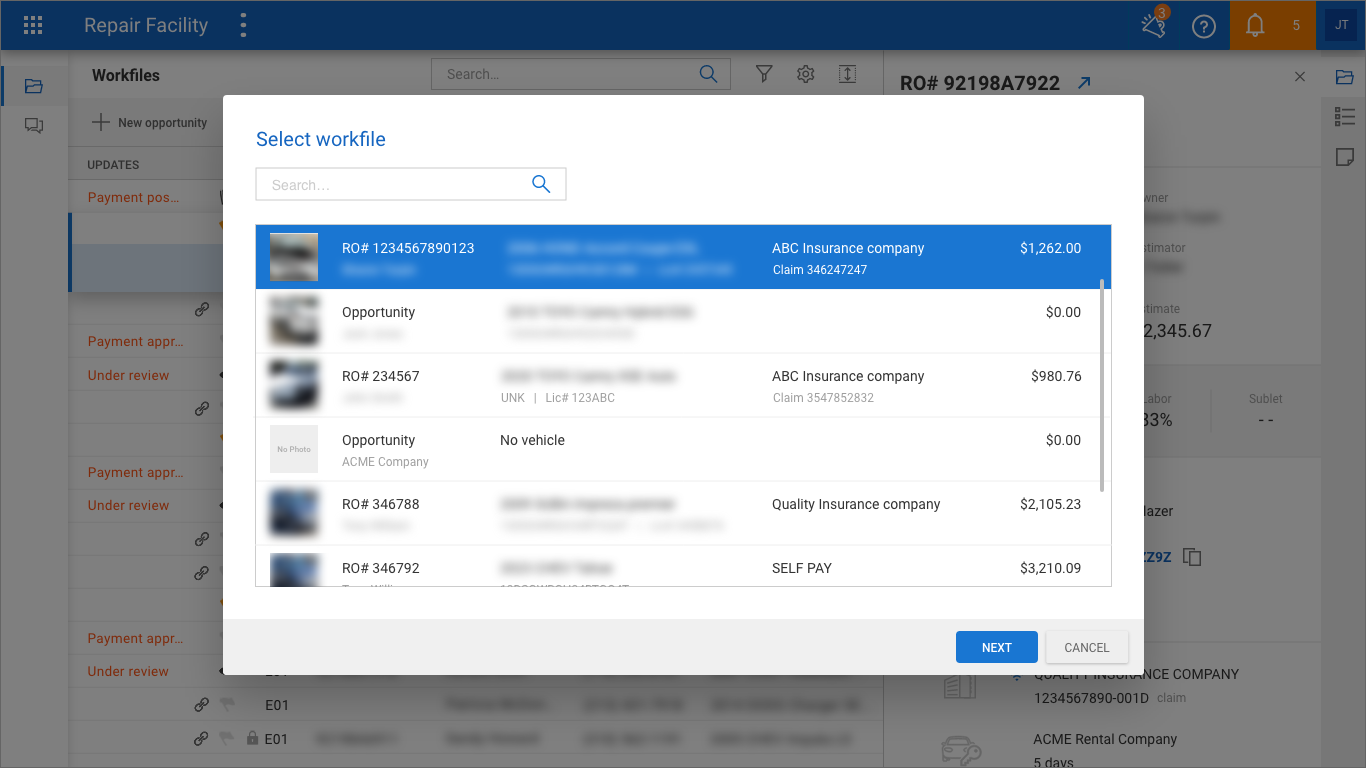Click the CANCEL button

[x=1087, y=647]
